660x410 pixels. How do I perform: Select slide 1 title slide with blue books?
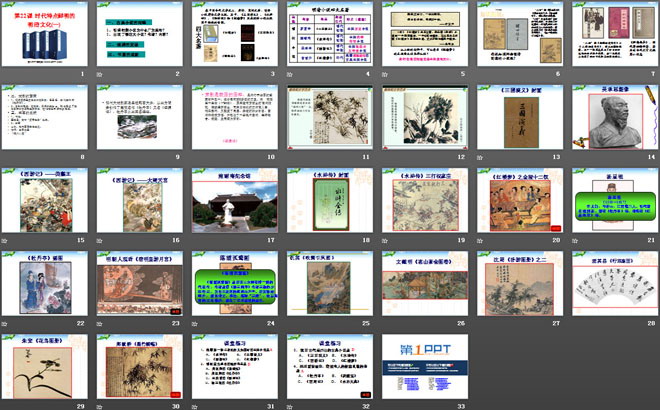46,34
